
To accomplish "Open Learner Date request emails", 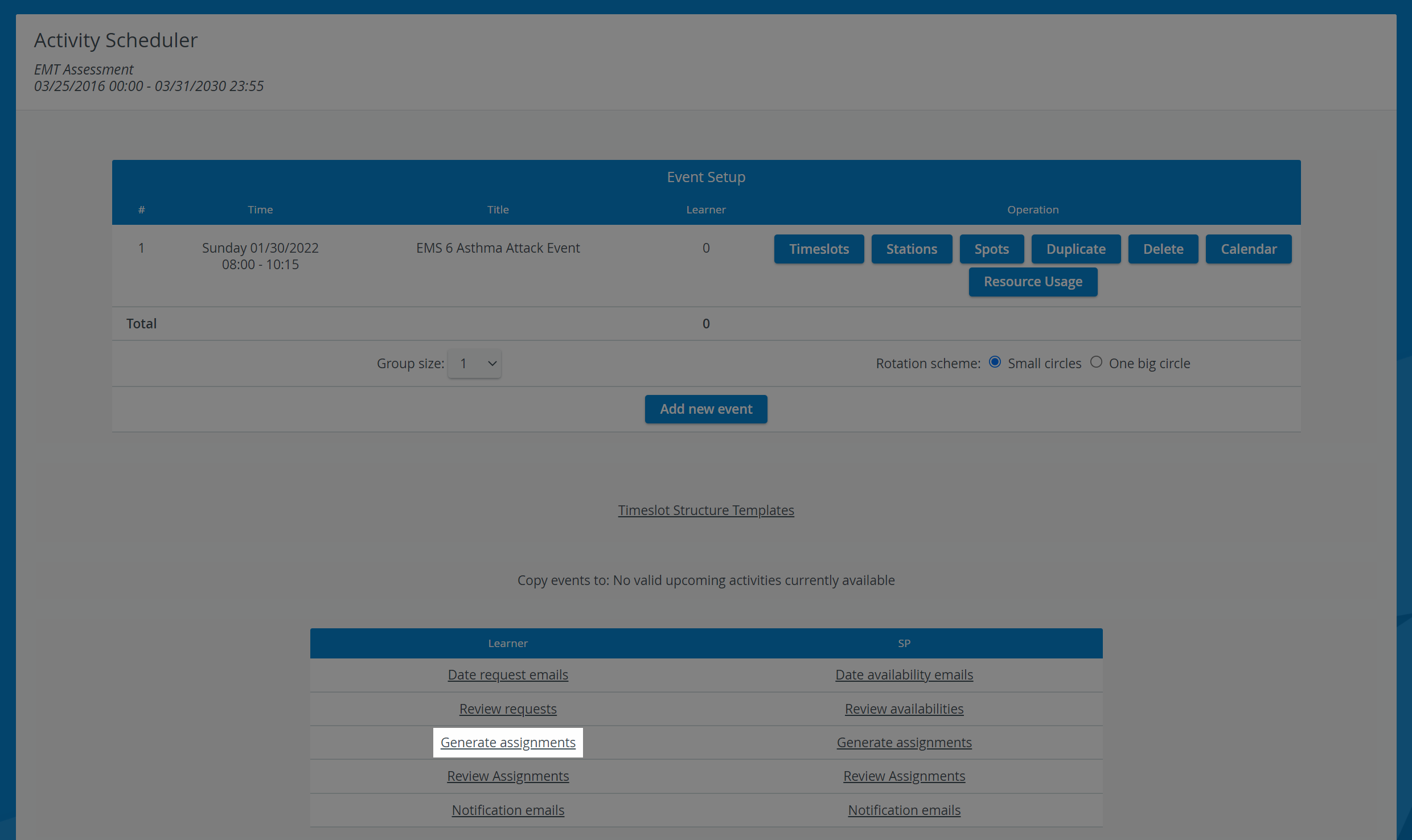I will 508,674.
